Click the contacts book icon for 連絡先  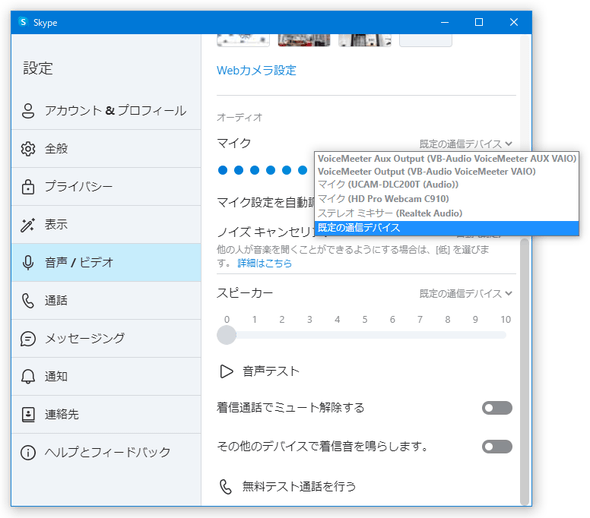[x=28, y=414]
